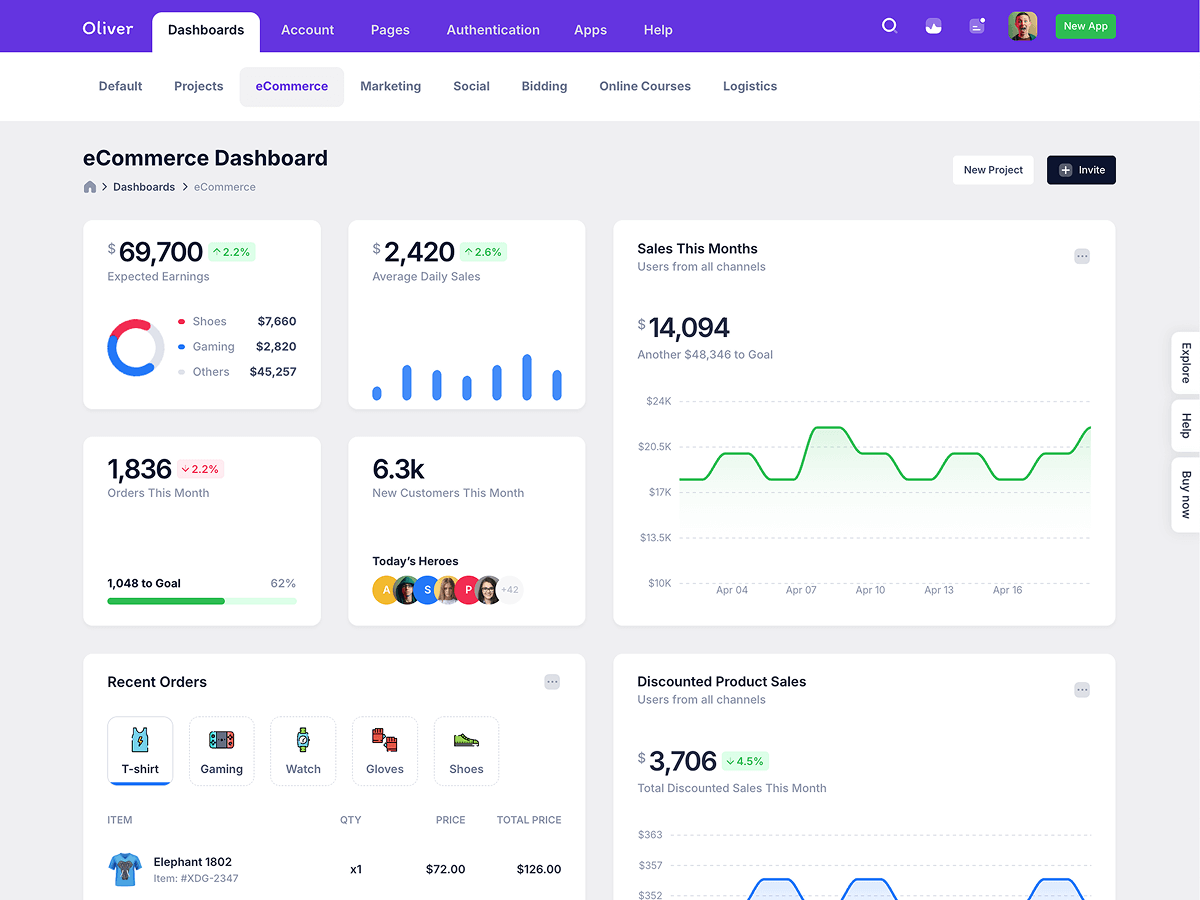Switch to the Marketing tab
This screenshot has height=900, width=1200.
tap(390, 86)
